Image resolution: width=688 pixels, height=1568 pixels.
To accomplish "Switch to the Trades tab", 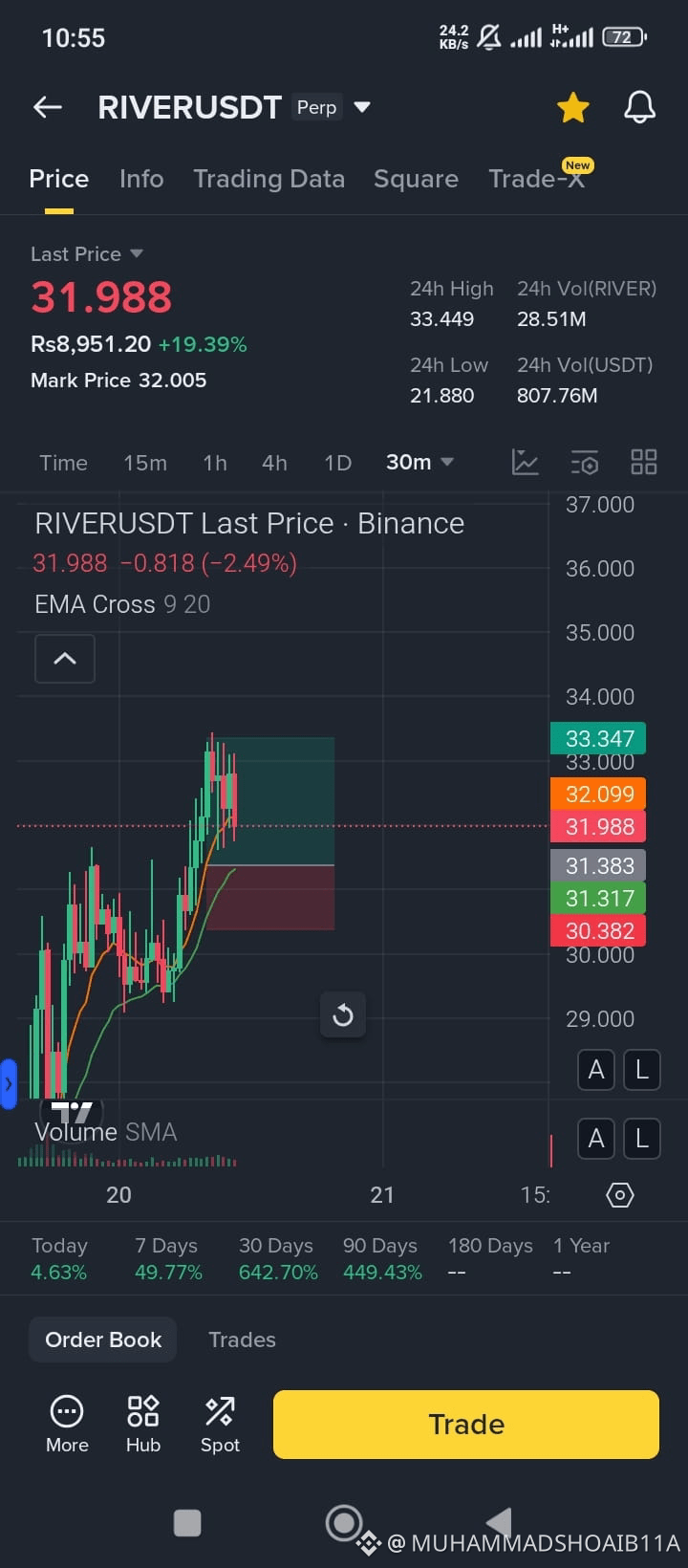I will click(242, 1339).
